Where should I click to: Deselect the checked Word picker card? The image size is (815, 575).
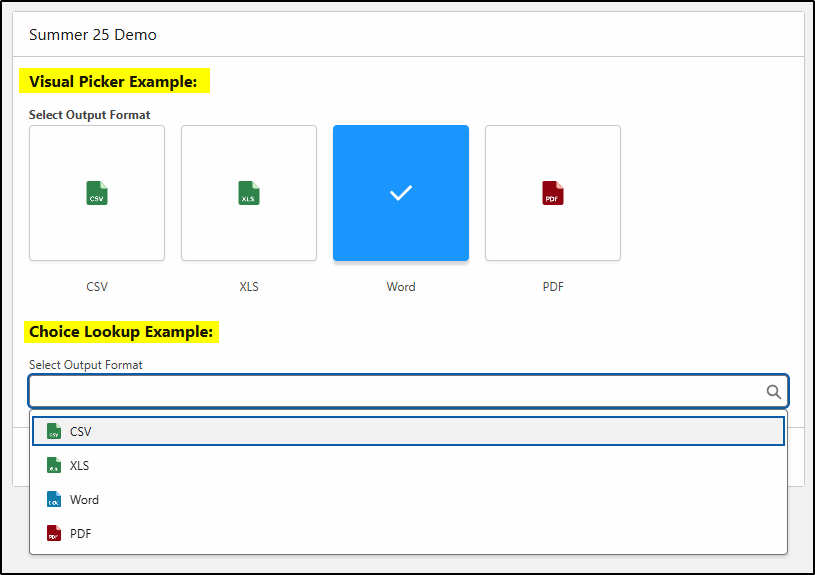(x=401, y=193)
